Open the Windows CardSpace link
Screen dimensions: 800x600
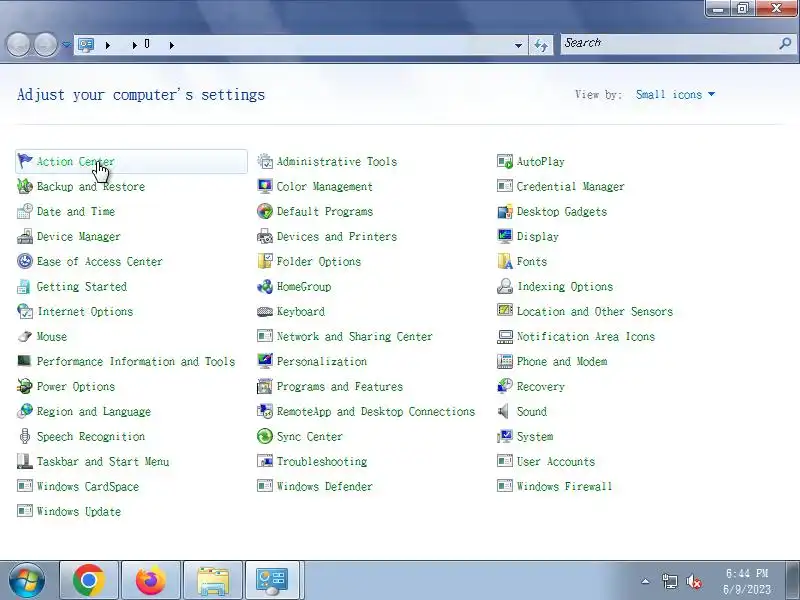(x=88, y=487)
